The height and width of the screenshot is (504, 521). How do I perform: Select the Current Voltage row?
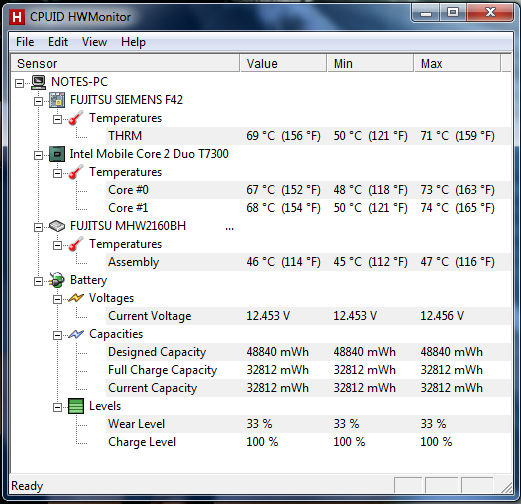pos(309,316)
